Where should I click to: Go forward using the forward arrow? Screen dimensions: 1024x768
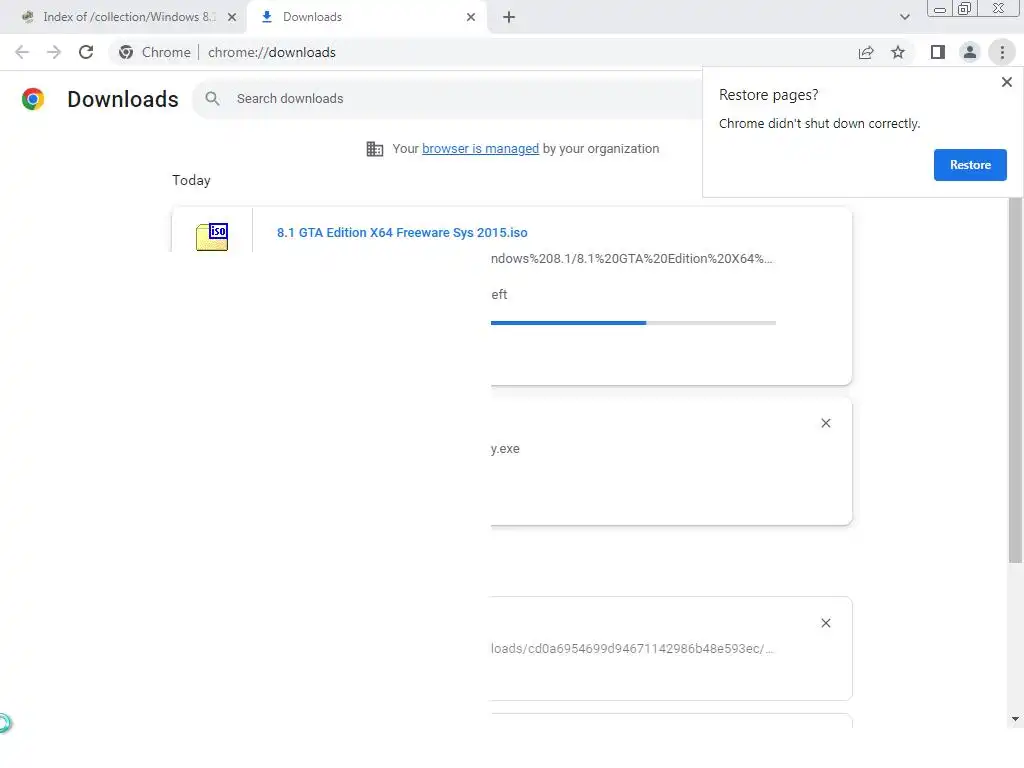point(54,52)
